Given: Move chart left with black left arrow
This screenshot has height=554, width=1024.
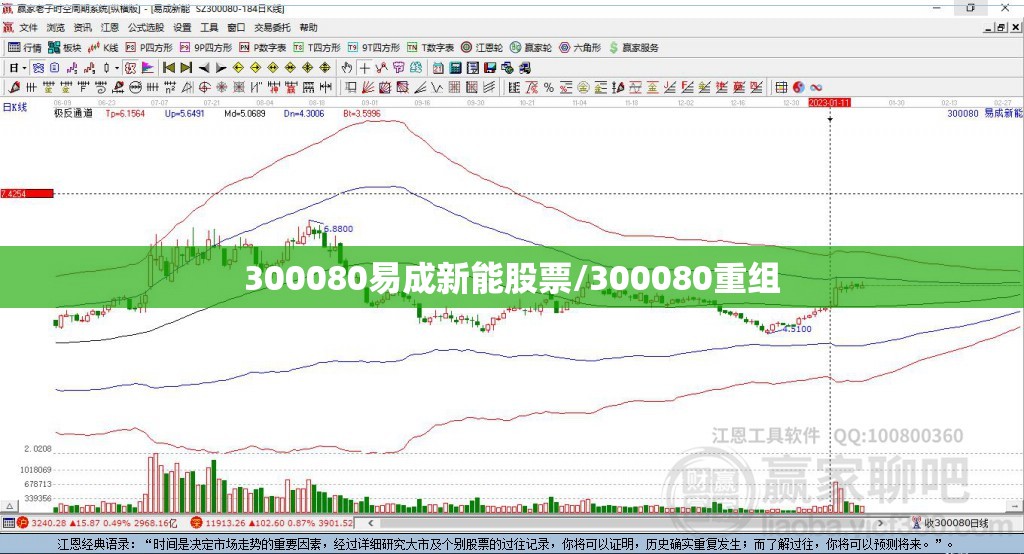Looking at the screenshot, I should [204, 68].
